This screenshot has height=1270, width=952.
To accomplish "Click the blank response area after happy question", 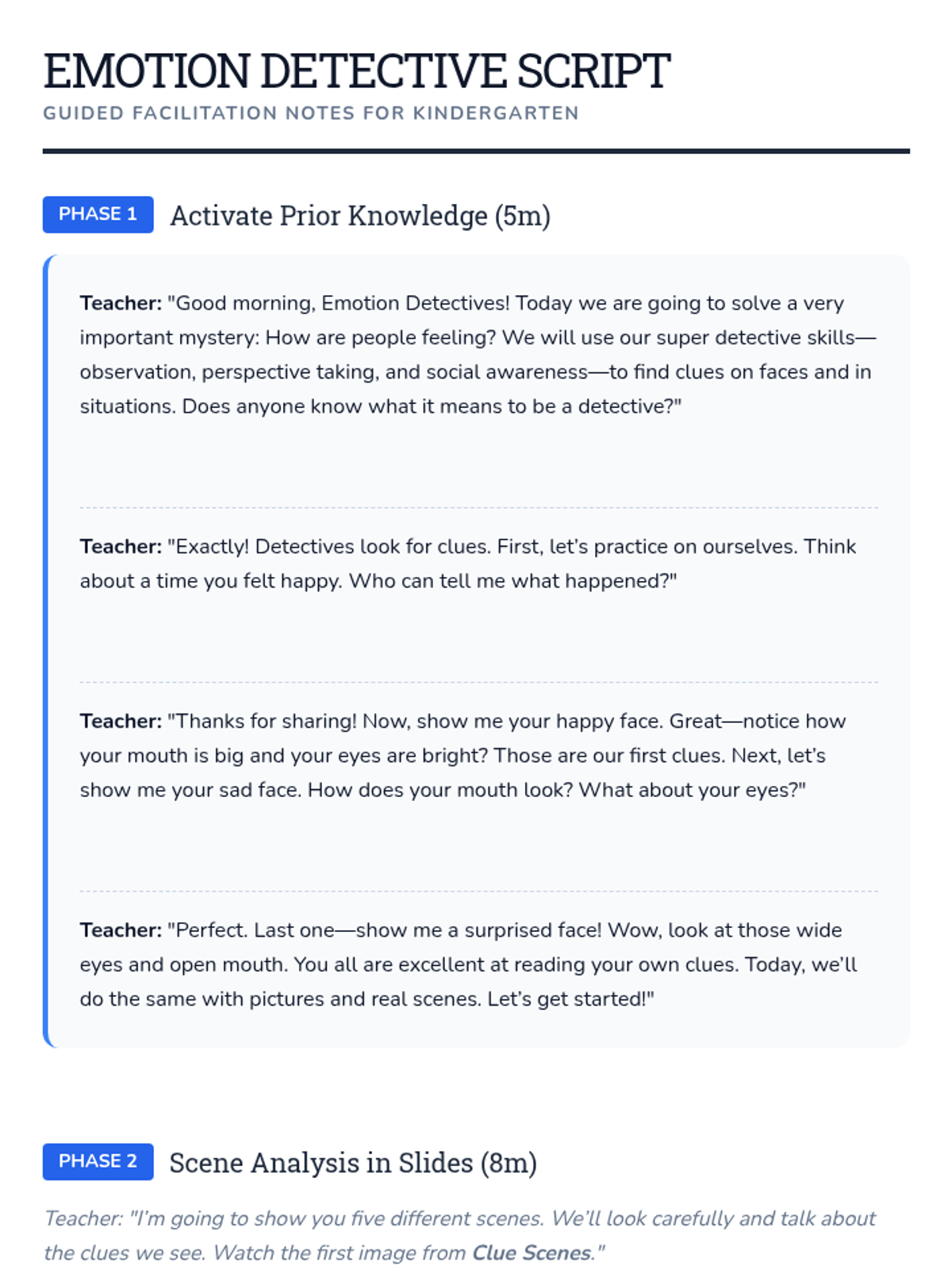I will (478, 638).
